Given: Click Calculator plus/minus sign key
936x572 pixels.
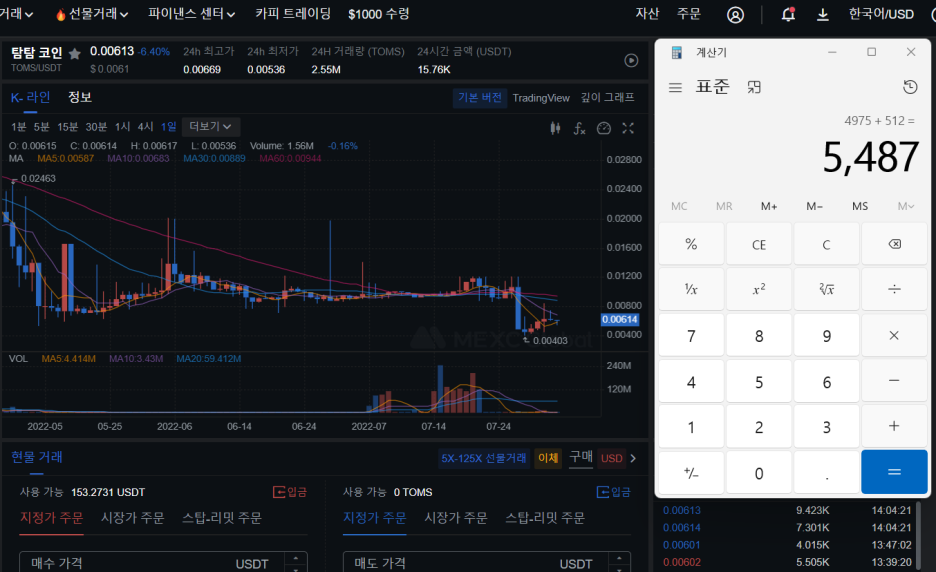Looking at the screenshot, I should coord(691,473).
